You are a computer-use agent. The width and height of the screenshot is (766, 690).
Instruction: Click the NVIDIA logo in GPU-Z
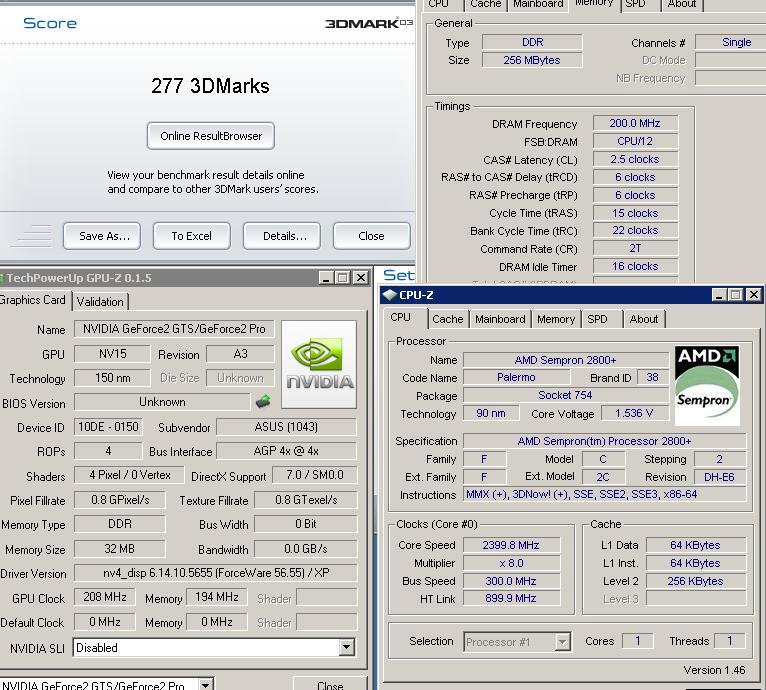click(319, 365)
